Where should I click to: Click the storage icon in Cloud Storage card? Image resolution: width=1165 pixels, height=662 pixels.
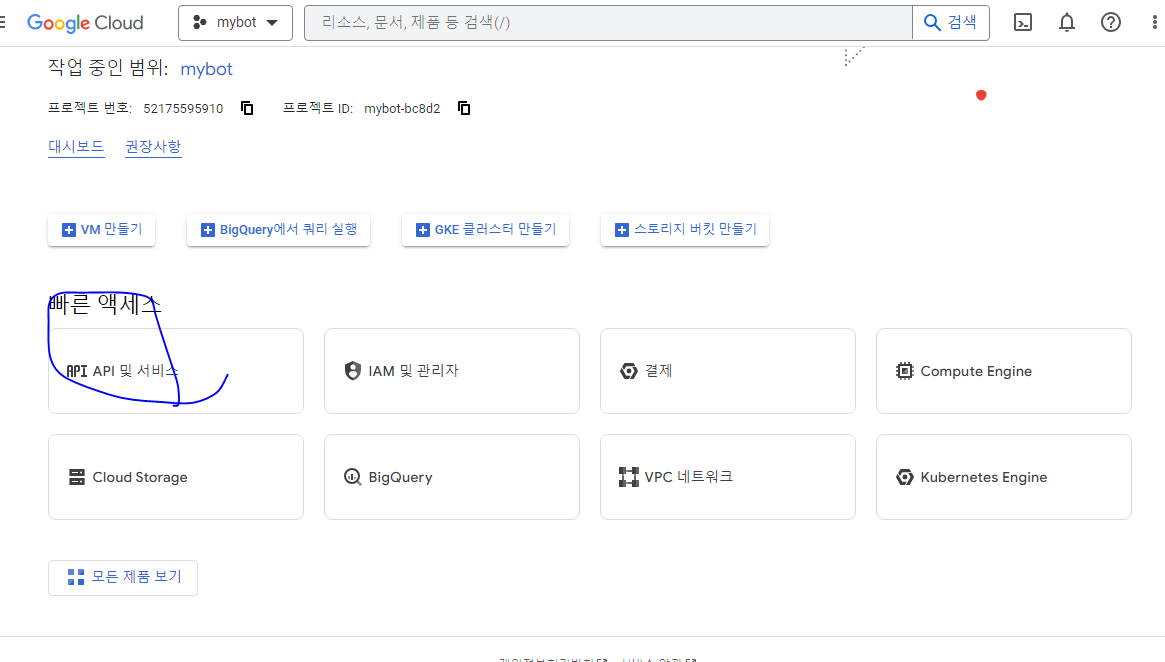pyautogui.click(x=77, y=477)
